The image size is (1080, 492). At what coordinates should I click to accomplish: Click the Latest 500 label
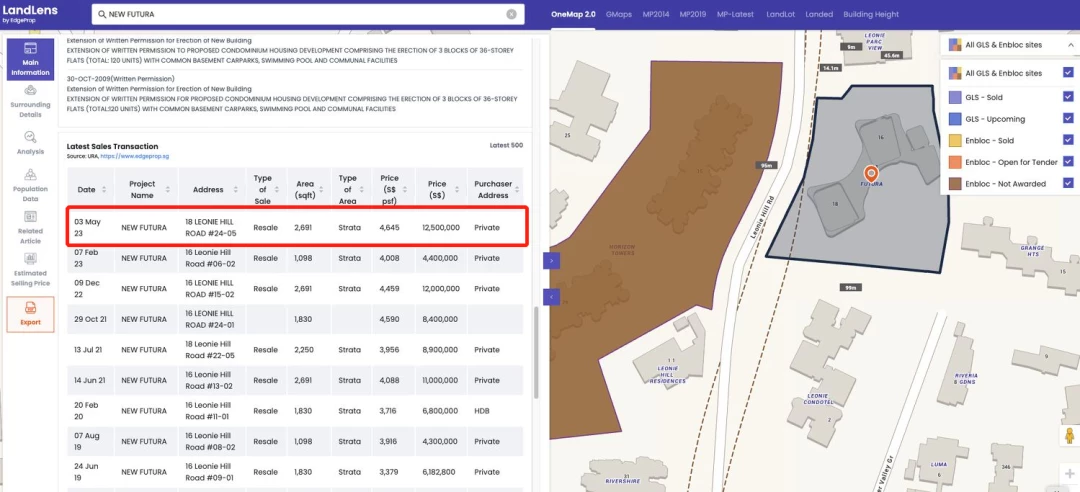pyautogui.click(x=506, y=145)
